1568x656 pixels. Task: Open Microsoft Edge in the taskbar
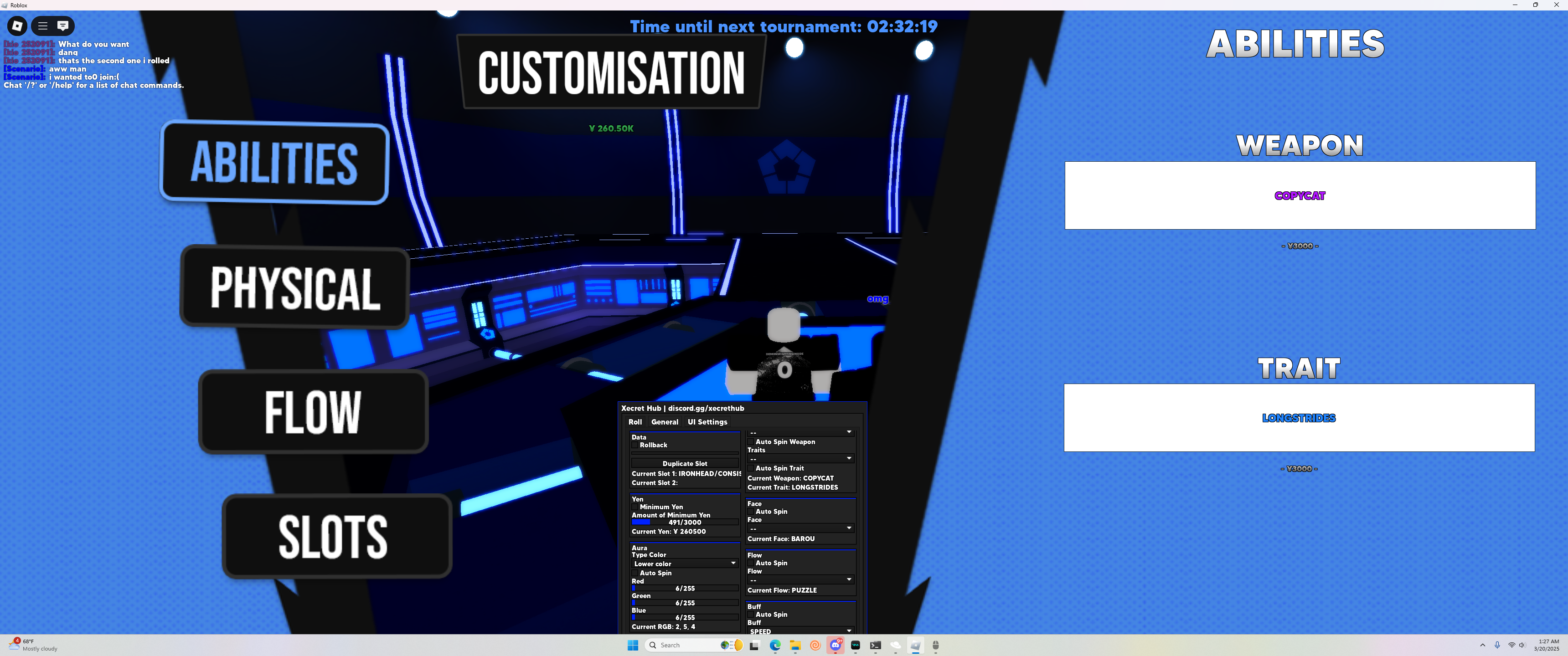pos(775,645)
